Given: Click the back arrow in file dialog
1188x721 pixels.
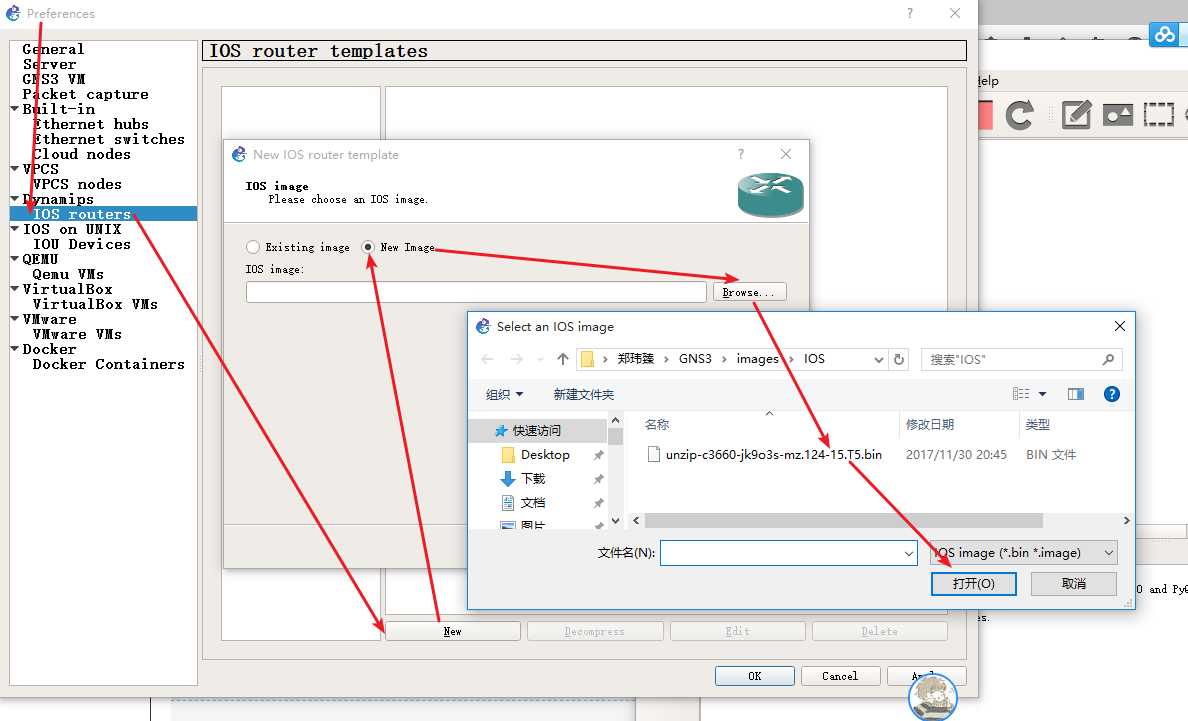Looking at the screenshot, I should pos(487,359).
